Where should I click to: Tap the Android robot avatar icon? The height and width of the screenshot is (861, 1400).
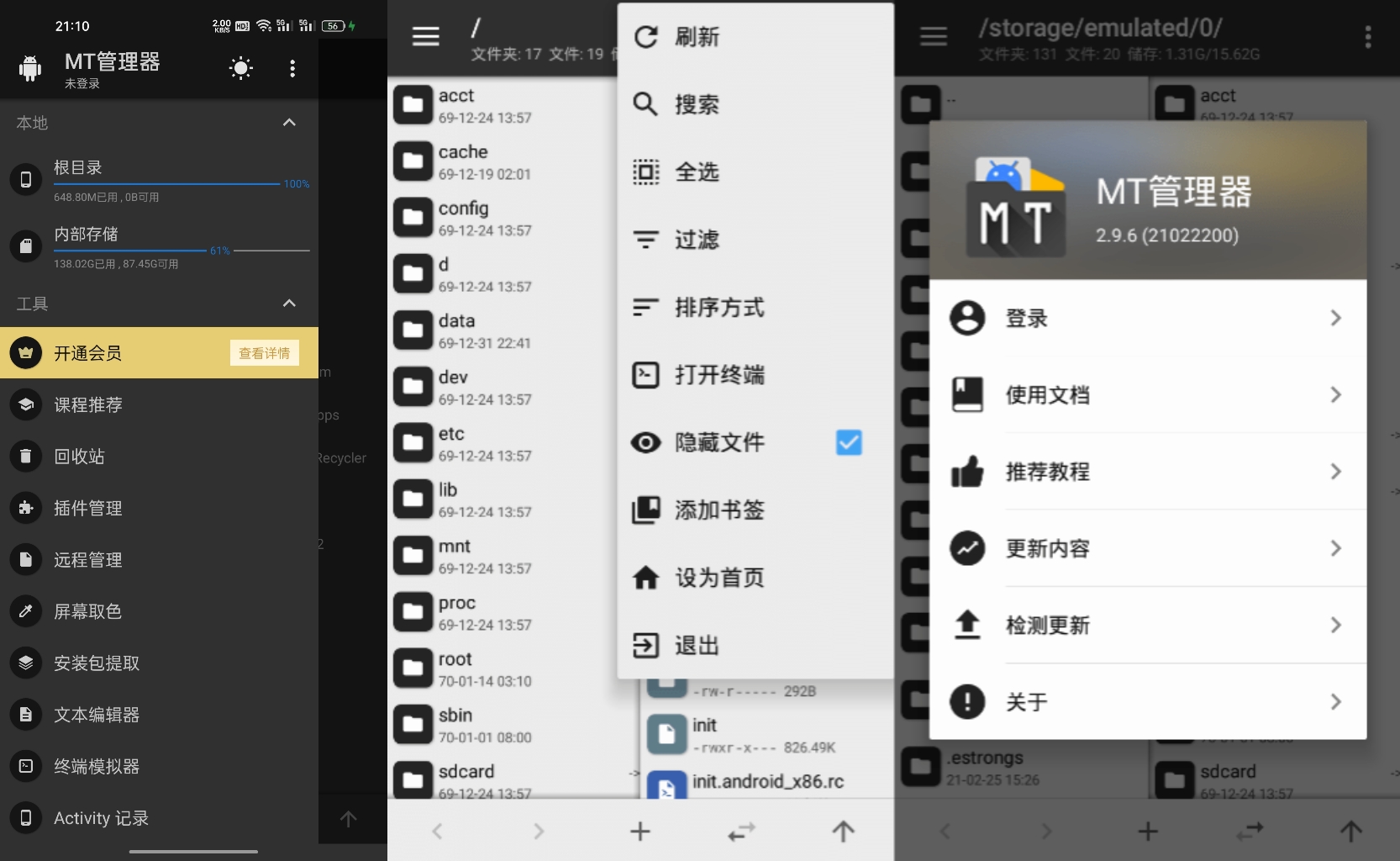(30, 68)
